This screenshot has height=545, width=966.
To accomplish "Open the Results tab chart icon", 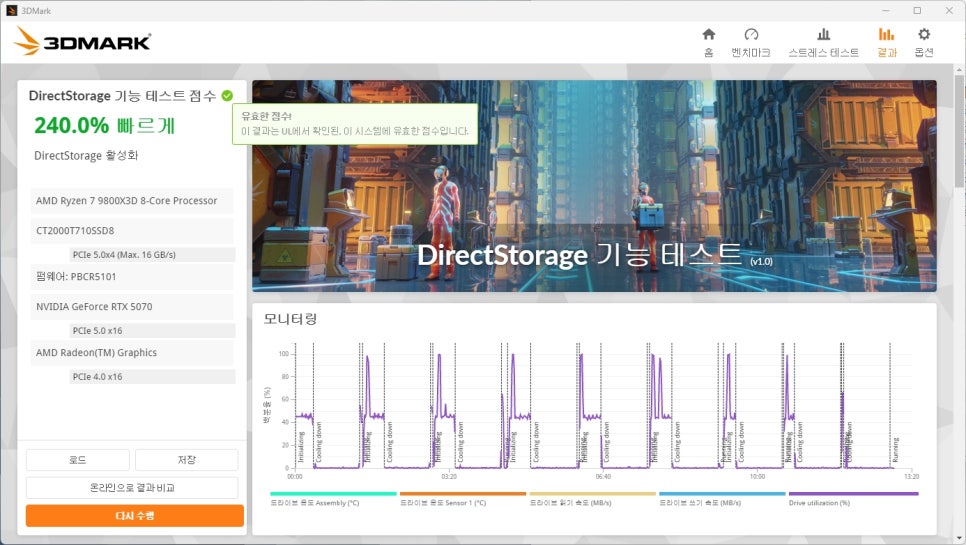I will [887, 34].
